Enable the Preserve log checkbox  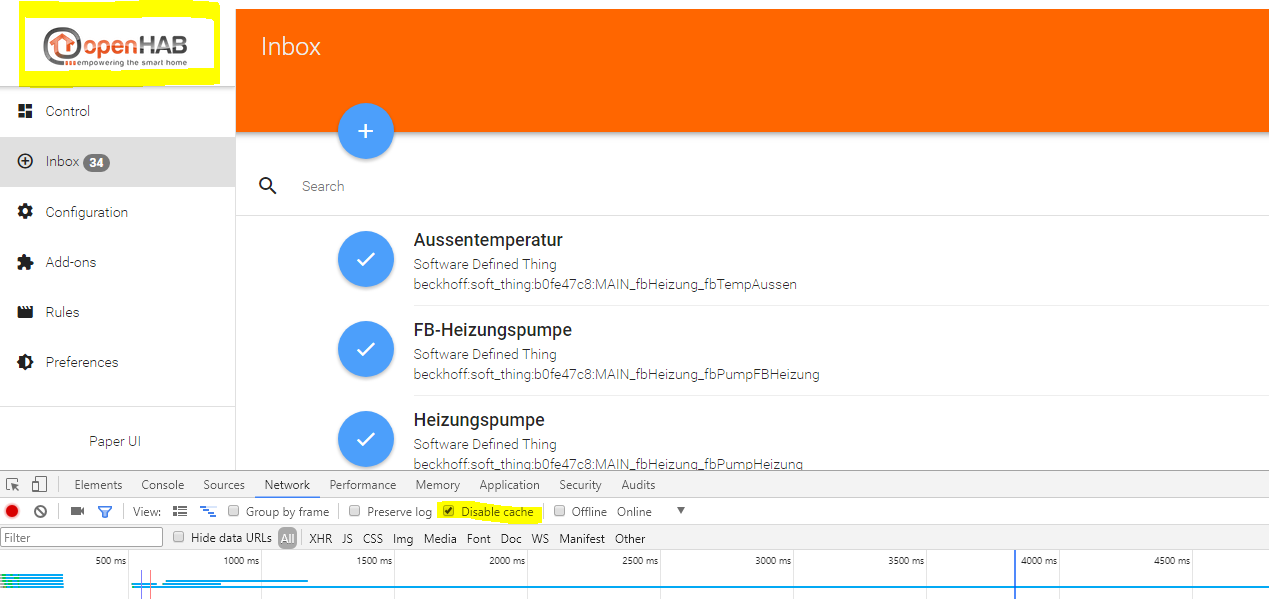click(355, 511)
